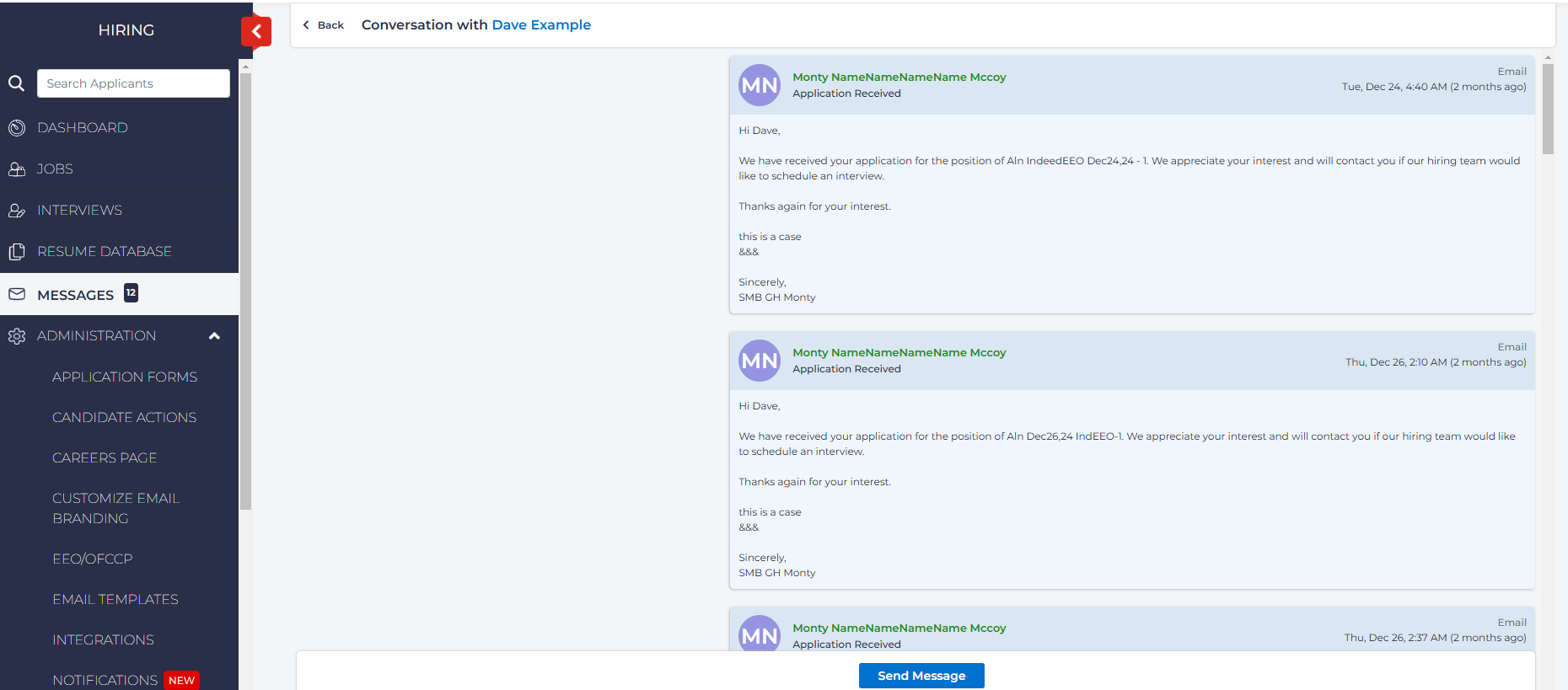
Task: Collapse sidebar with red arrow button
Action: pyautogui.click(x=256, y=32)
